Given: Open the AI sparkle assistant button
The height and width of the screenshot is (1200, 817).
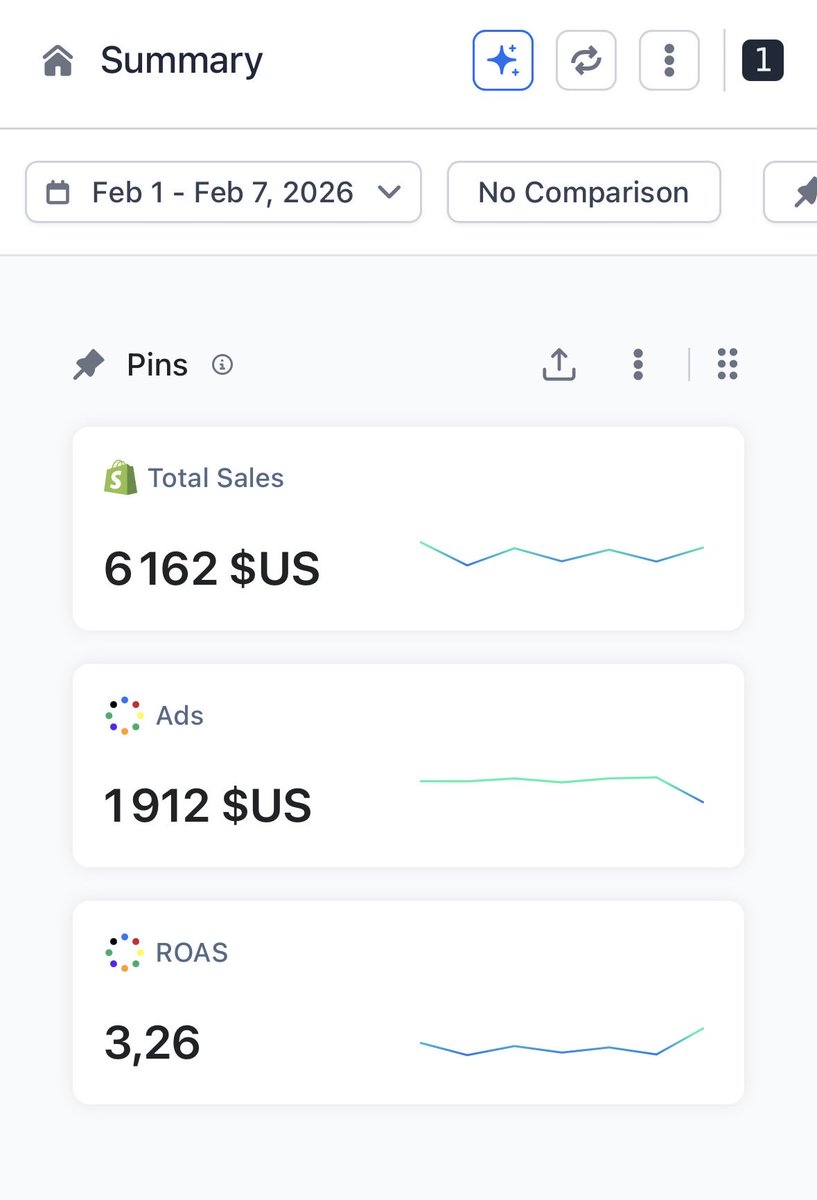Looking at the screenshot, I should click(503, 60).
